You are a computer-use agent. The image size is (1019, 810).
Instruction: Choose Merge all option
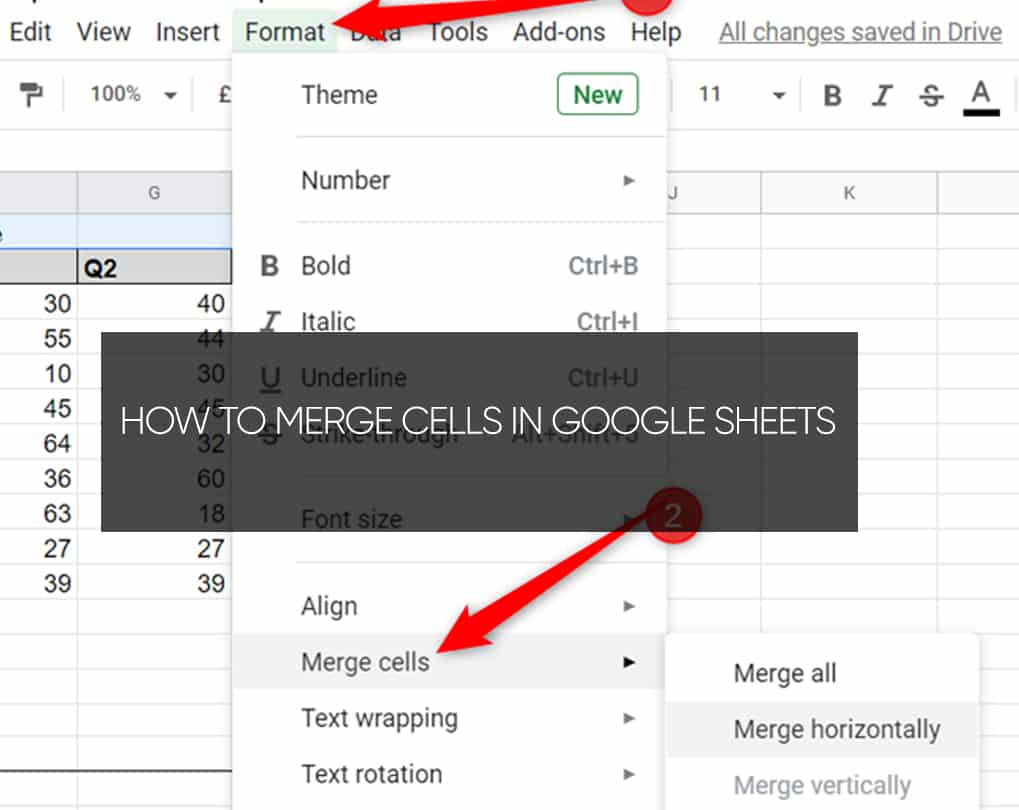coord(821,673)
